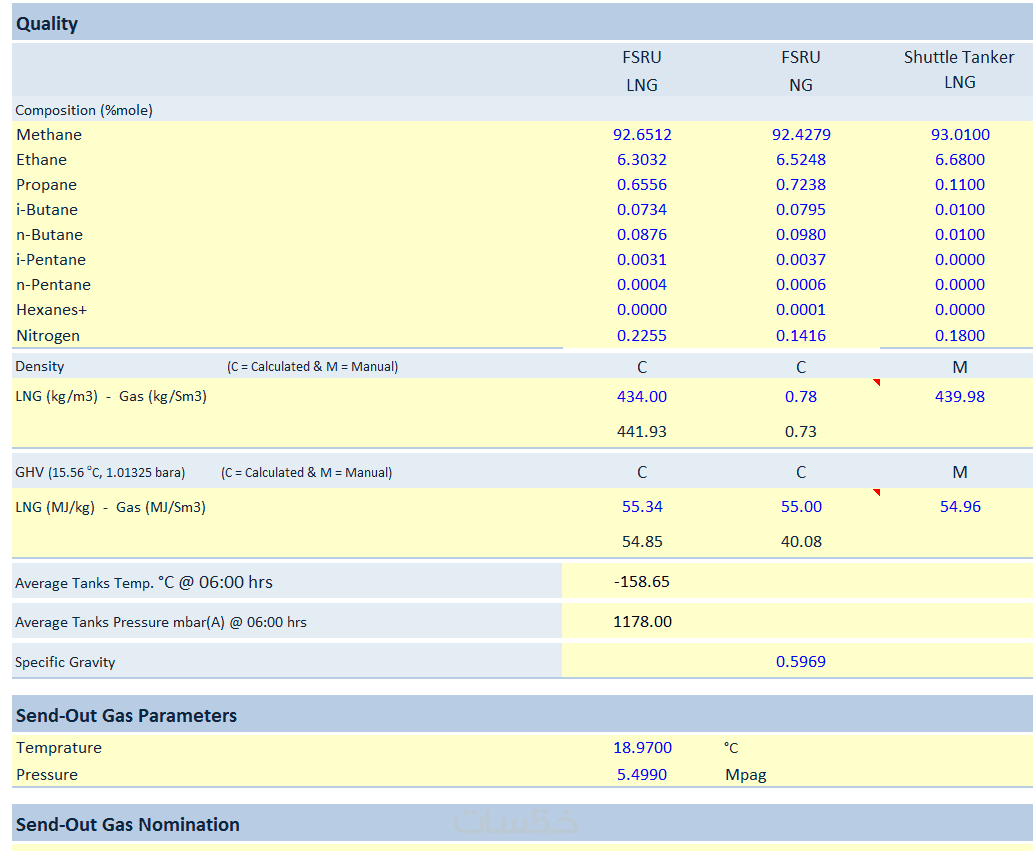Screen dimensions: 1033x851
Task: Click Shuttle Tanker Propane value 0.1100
Action: (960, 184)
